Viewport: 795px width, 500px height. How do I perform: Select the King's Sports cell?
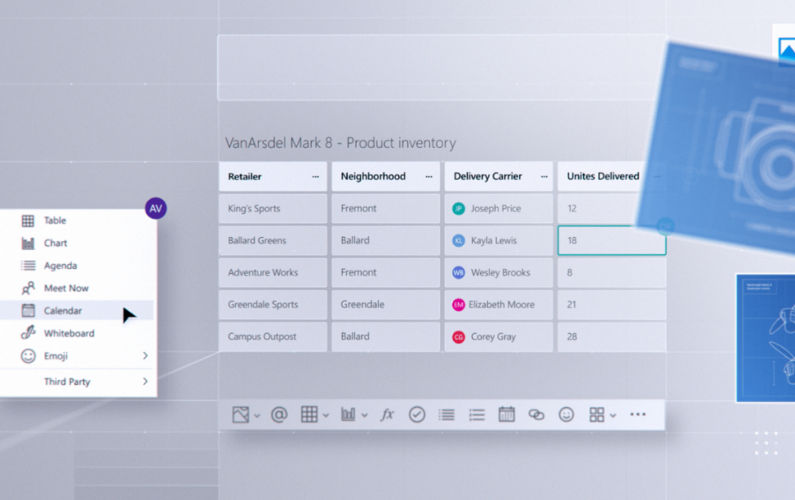click(273, 208)
